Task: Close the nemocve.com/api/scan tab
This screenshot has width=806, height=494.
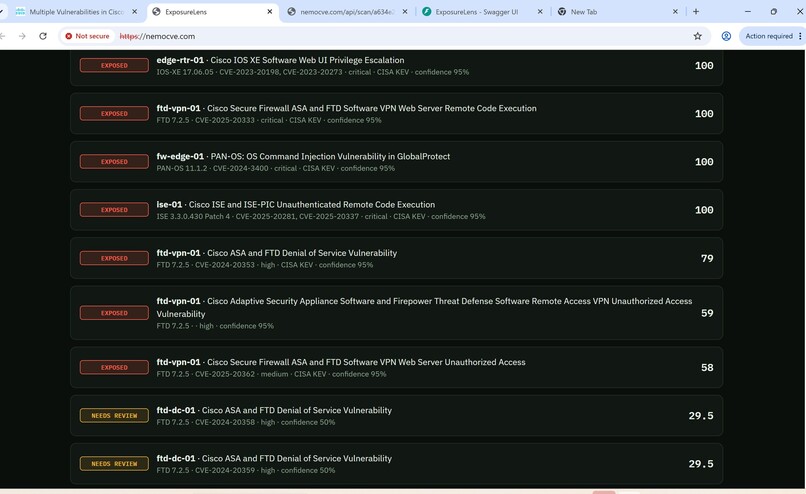Action: tap(405, 12)
